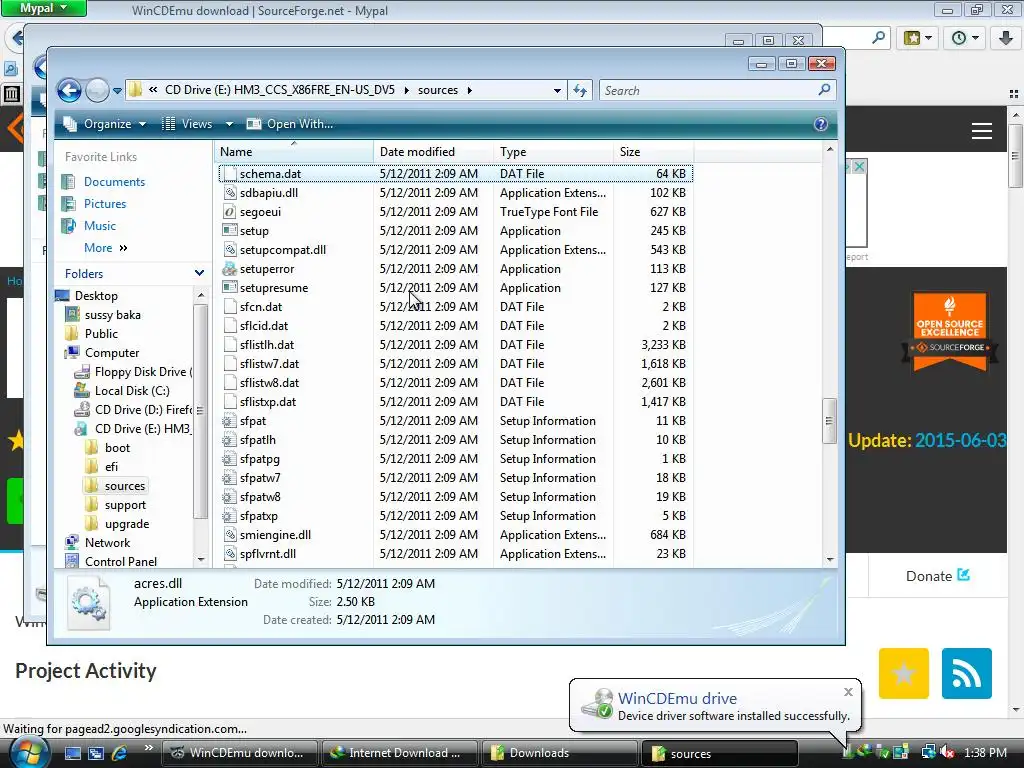
Task: Click Open With... in the toolbar
Action: [290, 124]
